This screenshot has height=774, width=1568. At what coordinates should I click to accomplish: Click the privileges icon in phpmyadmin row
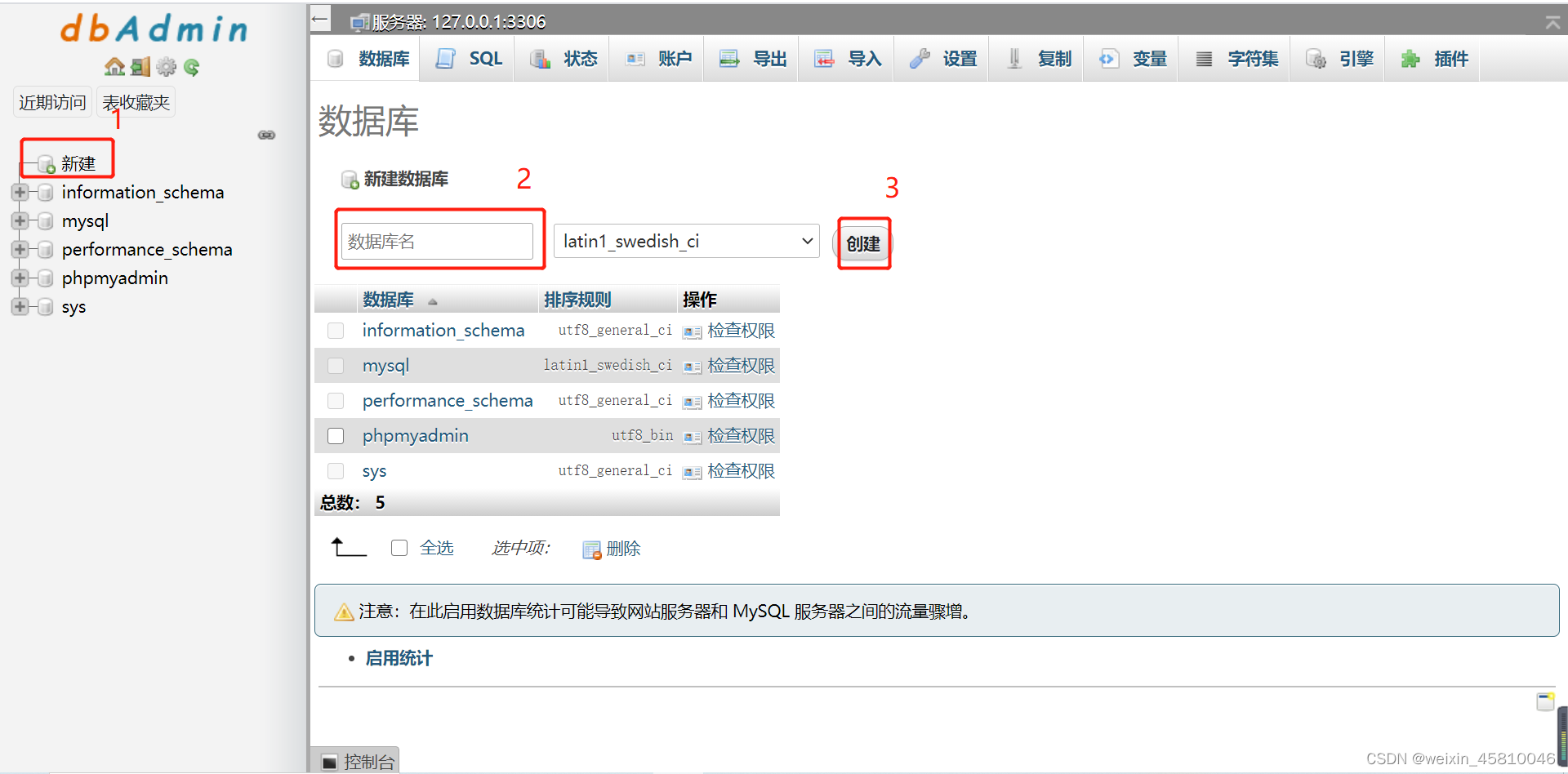(693, 437)
